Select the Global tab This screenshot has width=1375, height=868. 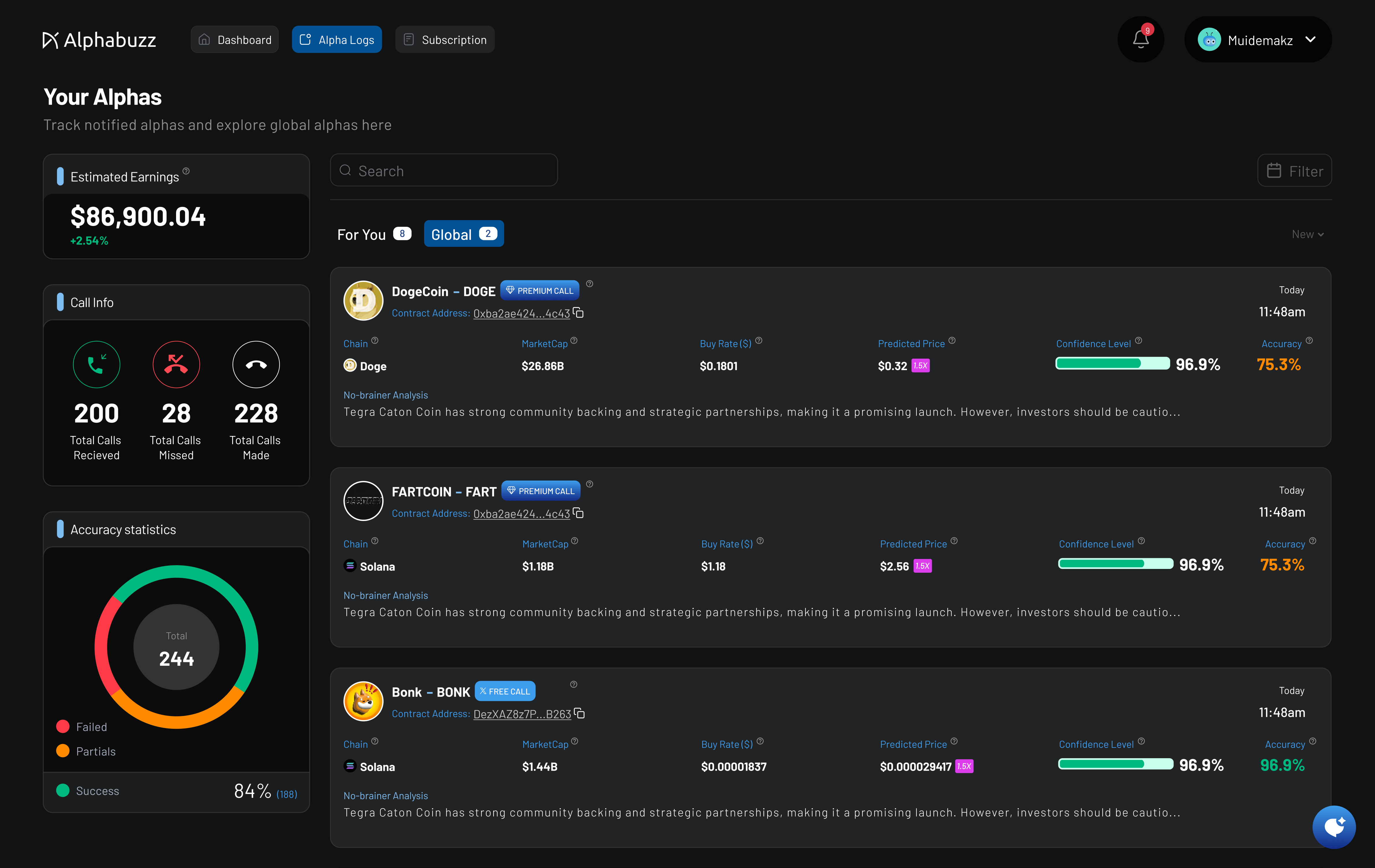point(464,234)
